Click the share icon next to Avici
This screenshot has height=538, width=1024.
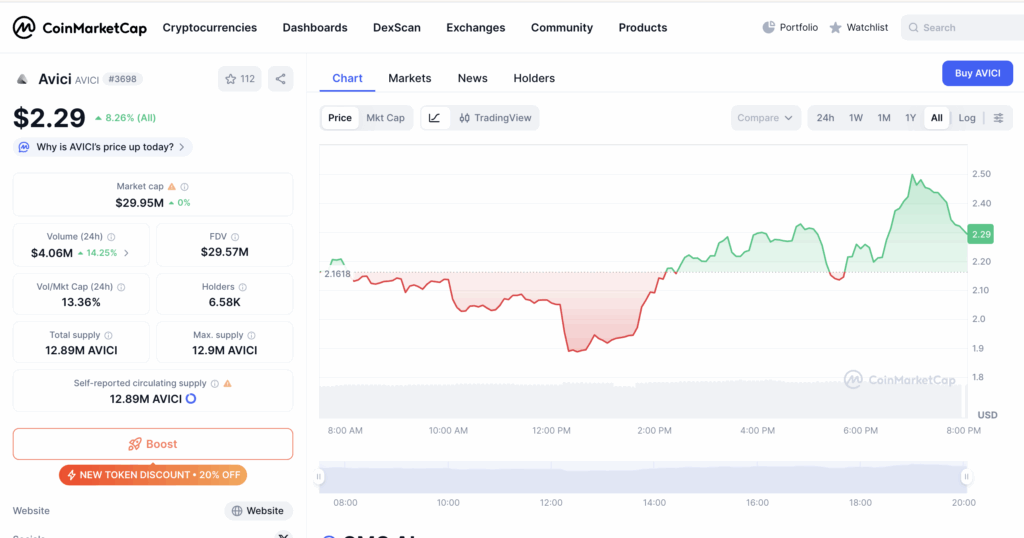pyautogui.click(x=281, y=79)
